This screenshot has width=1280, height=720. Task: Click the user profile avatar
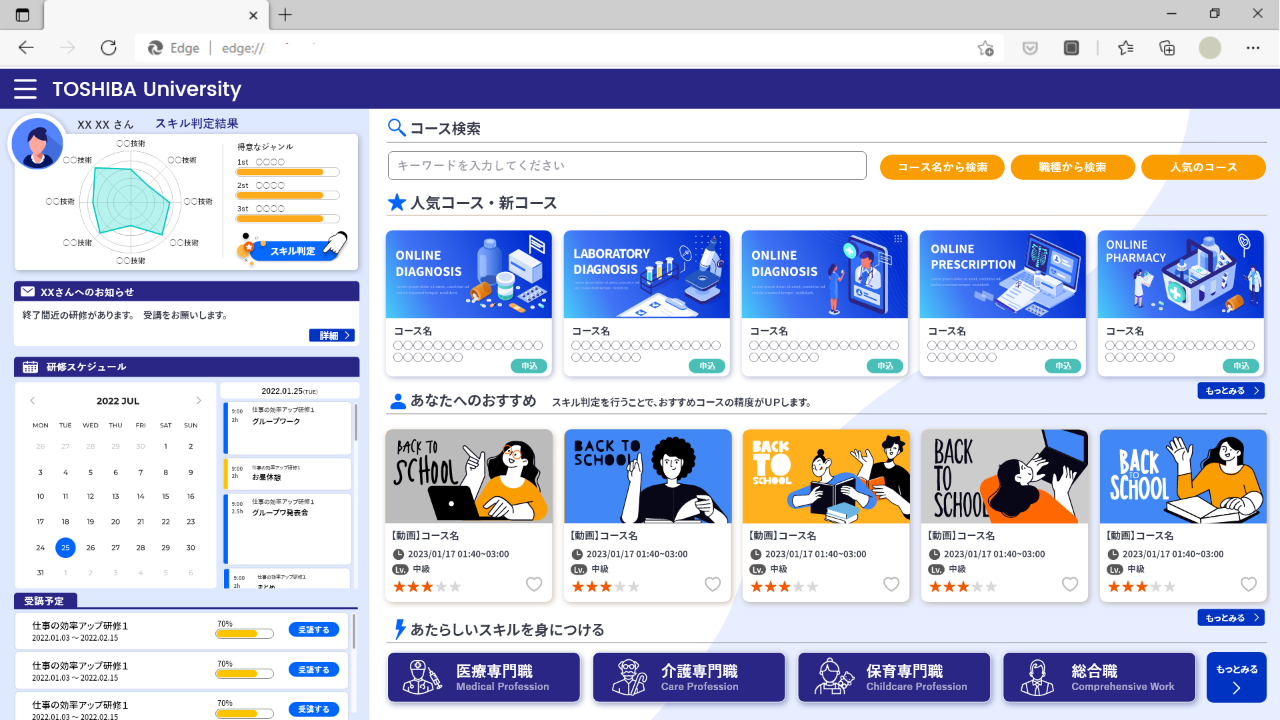pyautogui.click(x=37, y=143)
